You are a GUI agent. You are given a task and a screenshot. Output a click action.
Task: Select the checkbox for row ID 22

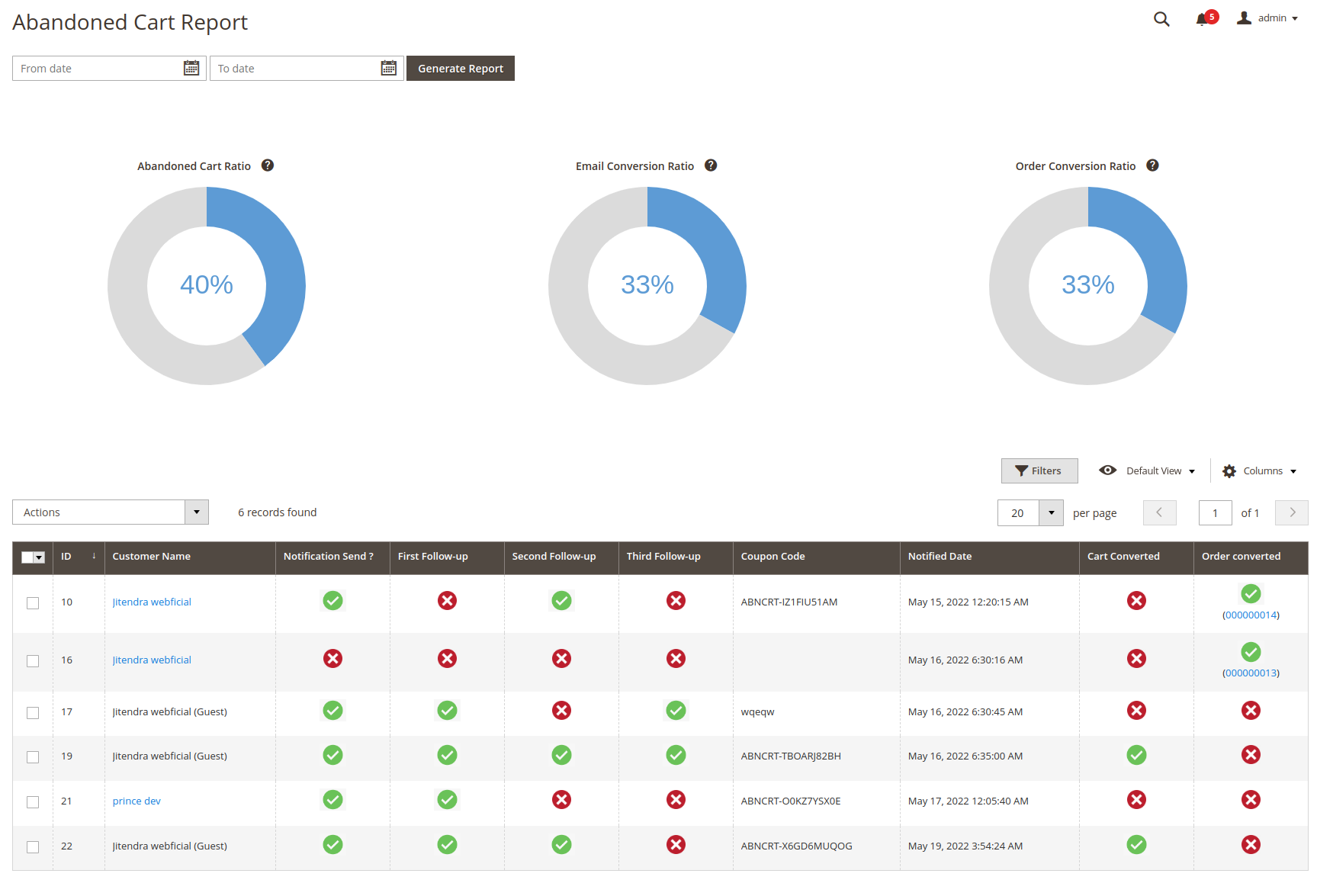33,847
